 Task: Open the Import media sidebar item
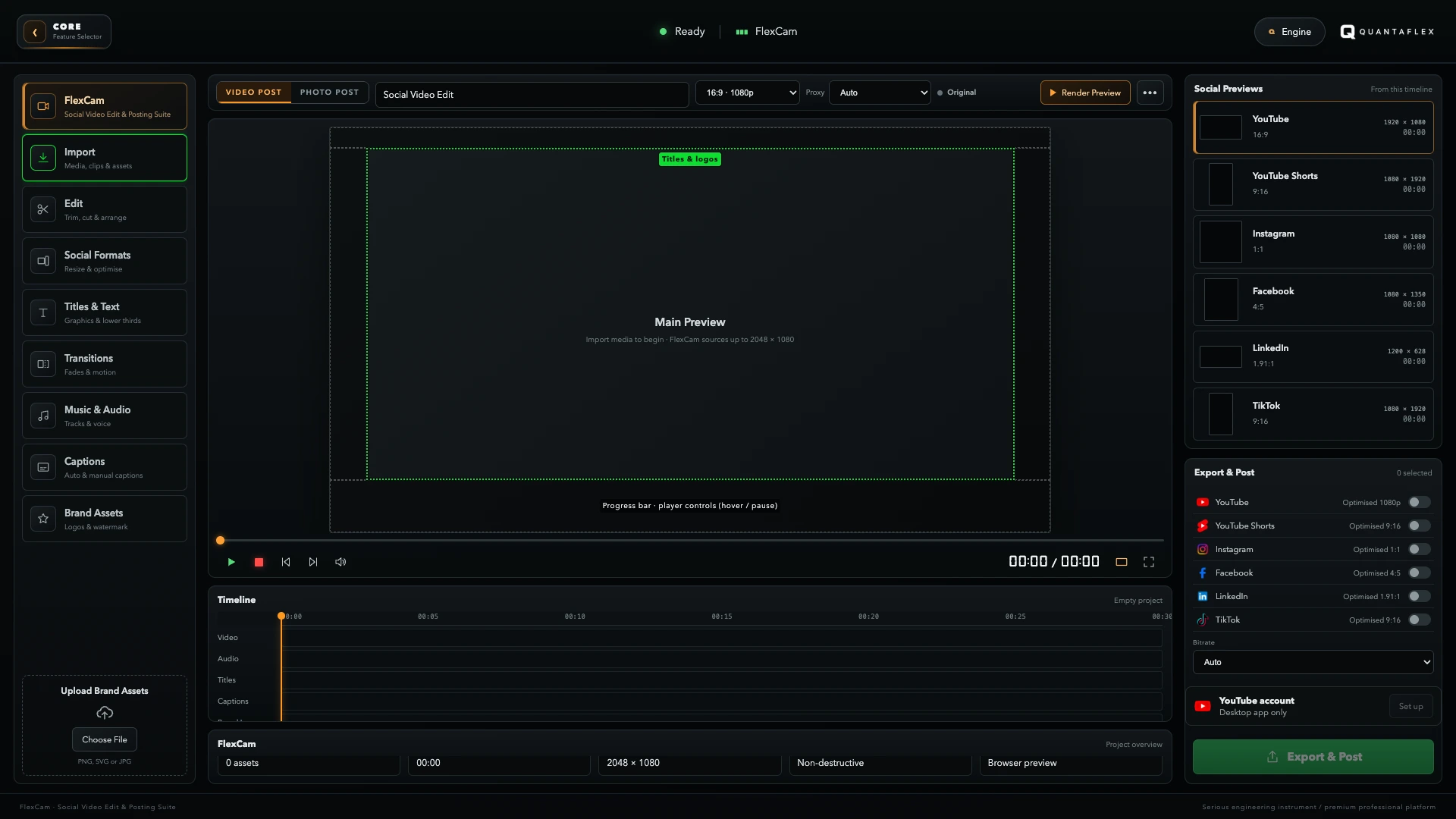tap(105, 158)
